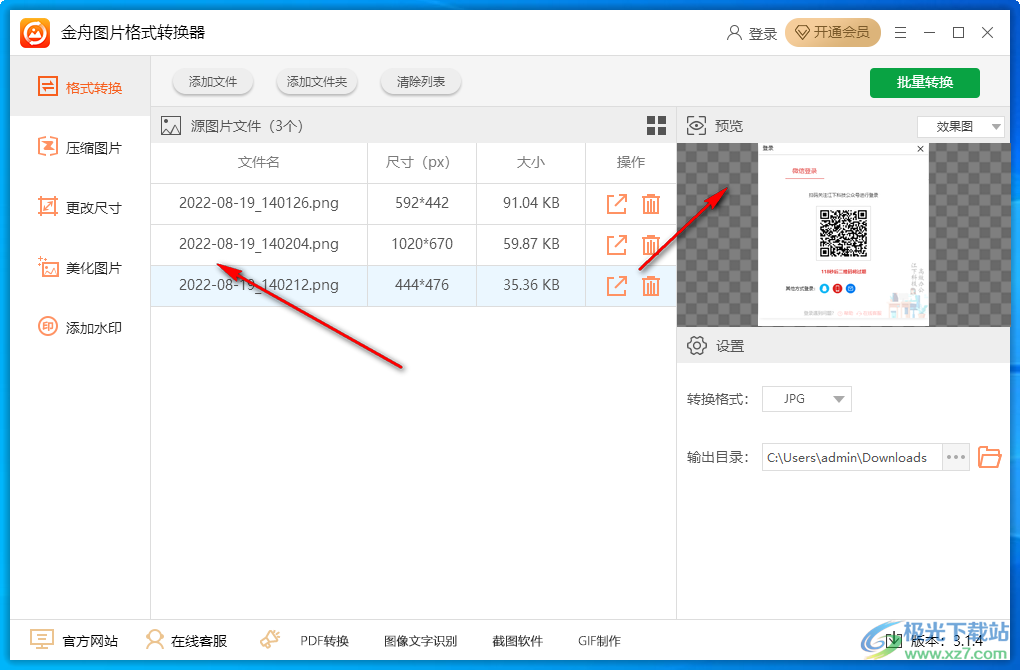Click the output directory path field
Image resolution: width=1020 pixels, height=670 pixels.
click(x=848, y=457)
